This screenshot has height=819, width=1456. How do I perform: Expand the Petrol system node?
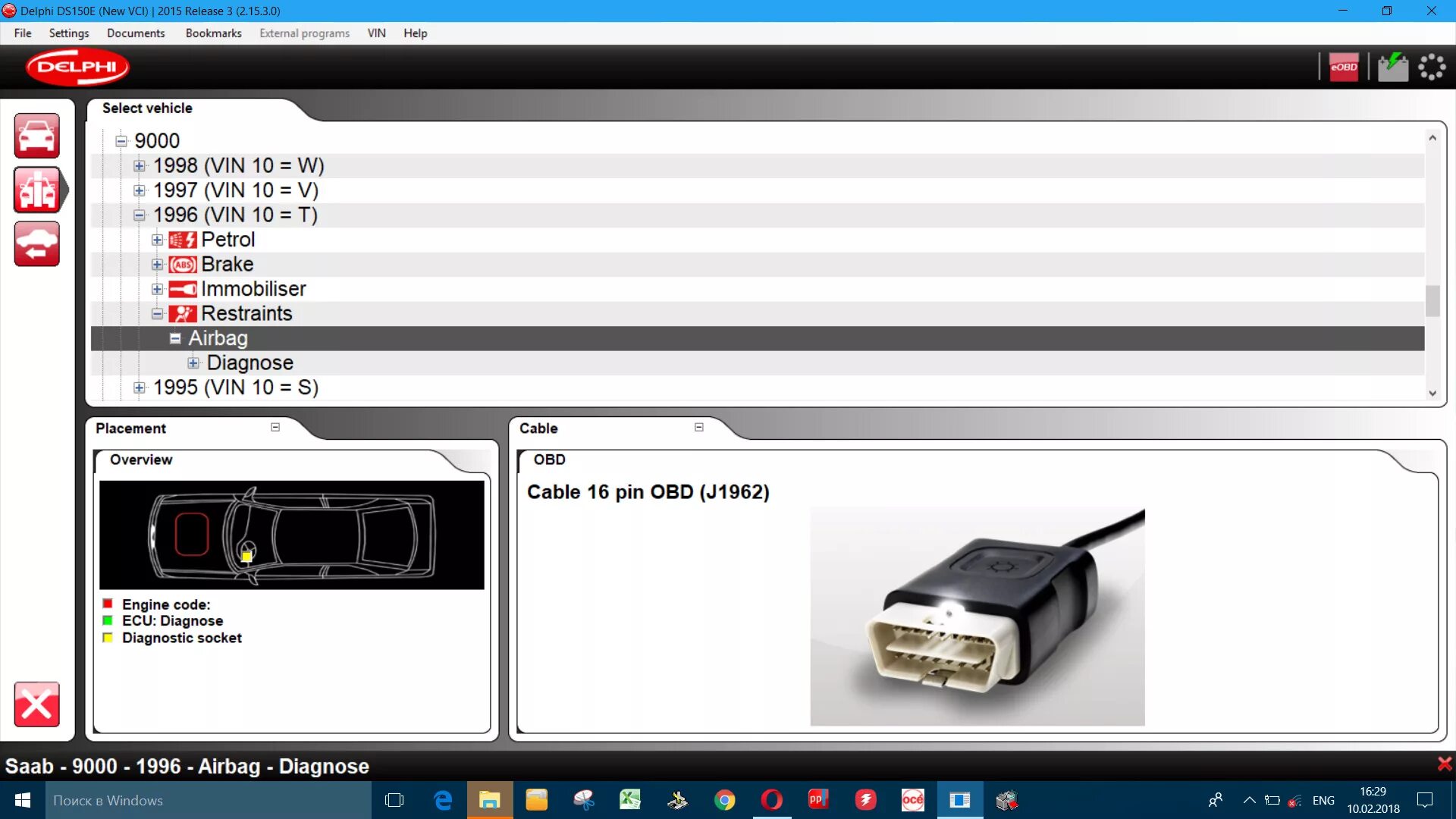pos(157,240)
